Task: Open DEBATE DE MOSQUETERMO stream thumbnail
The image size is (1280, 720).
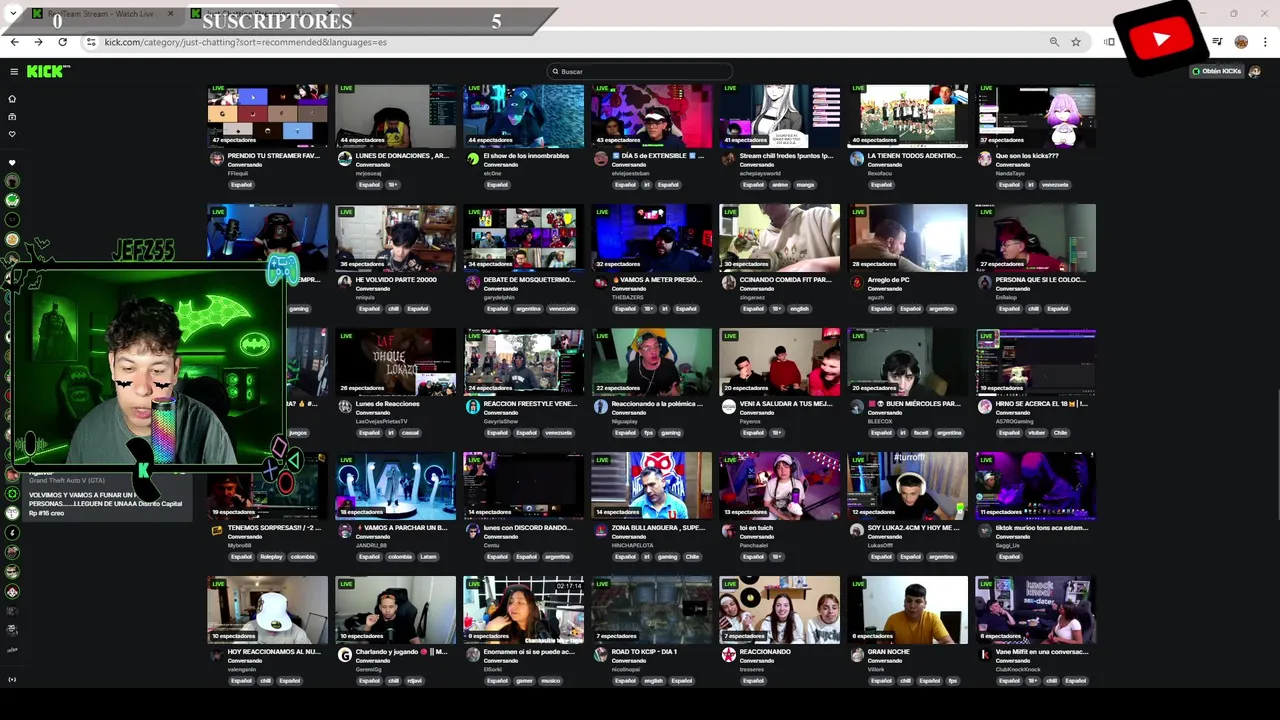Action: 523,238
